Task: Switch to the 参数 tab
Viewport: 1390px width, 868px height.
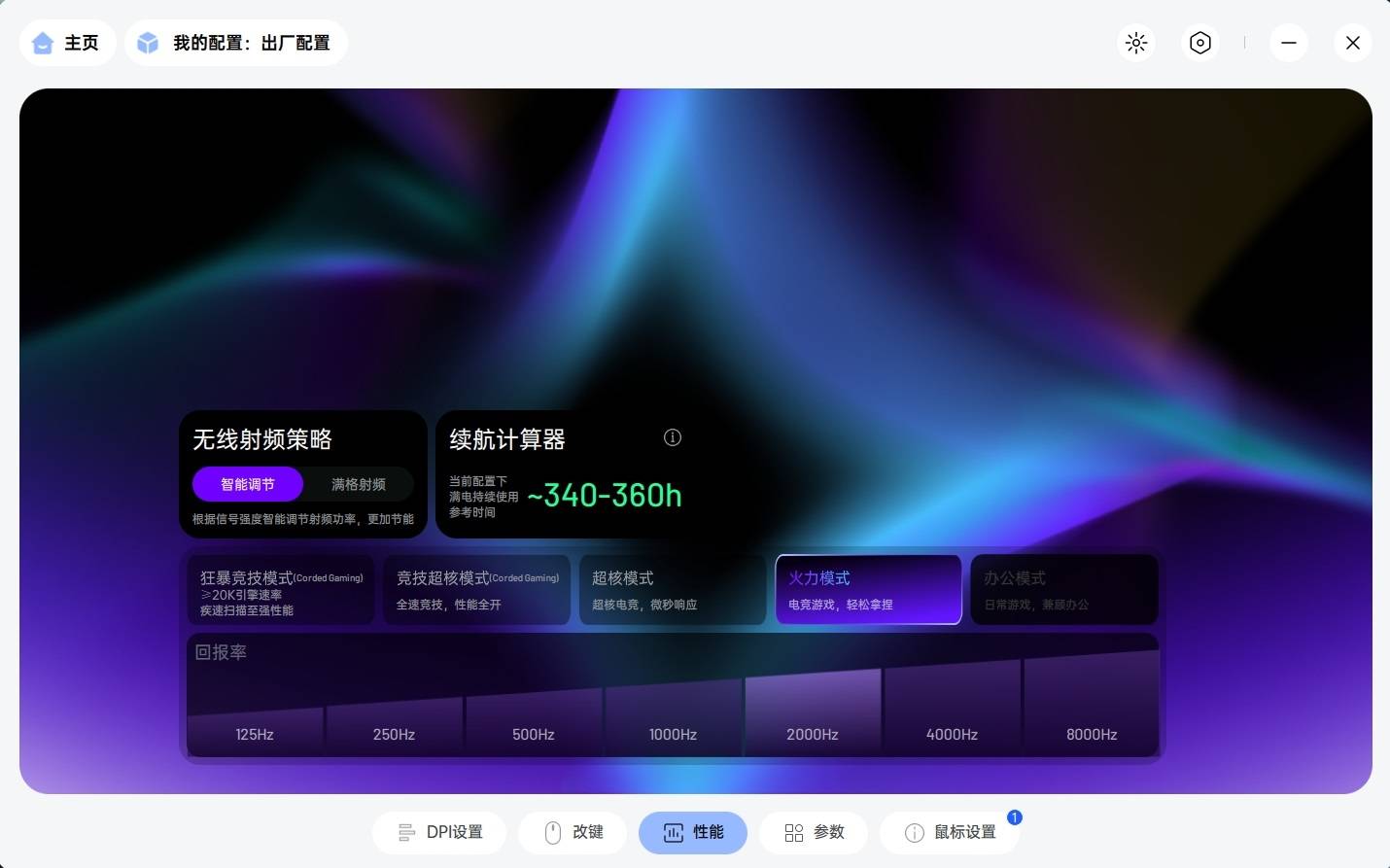Action: coord(814,832)
